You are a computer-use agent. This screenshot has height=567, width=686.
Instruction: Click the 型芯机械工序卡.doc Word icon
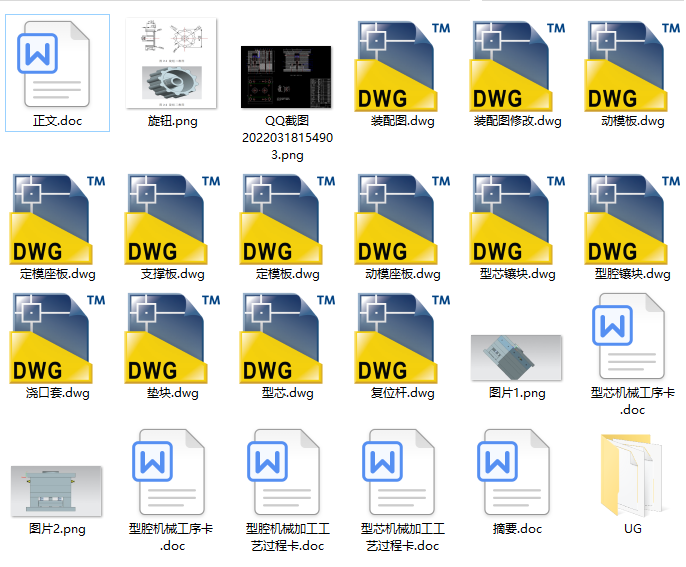(628, 336)
